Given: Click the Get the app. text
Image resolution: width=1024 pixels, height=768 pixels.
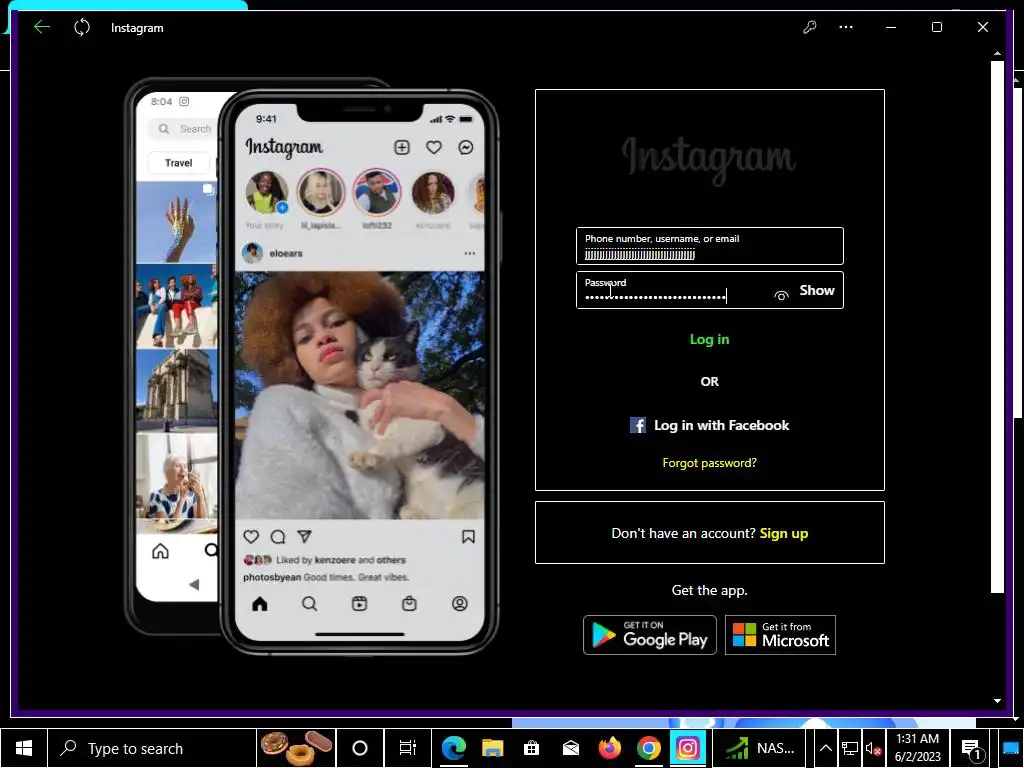Looking at the screenshot, I should 709,590.
